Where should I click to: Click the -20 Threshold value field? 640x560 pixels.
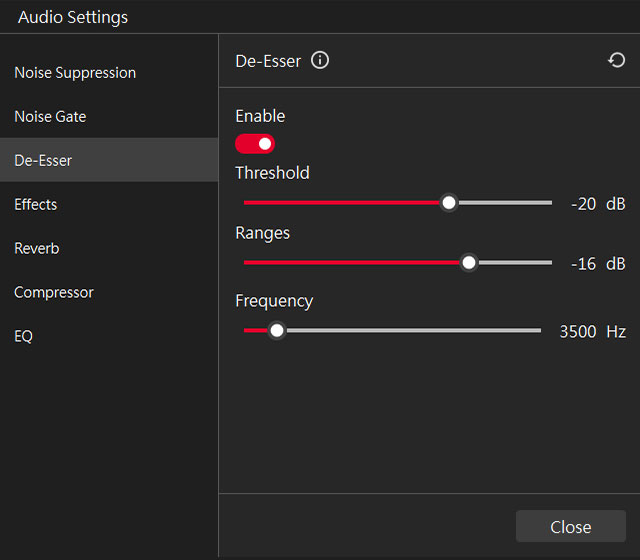[x=584, y=204]
